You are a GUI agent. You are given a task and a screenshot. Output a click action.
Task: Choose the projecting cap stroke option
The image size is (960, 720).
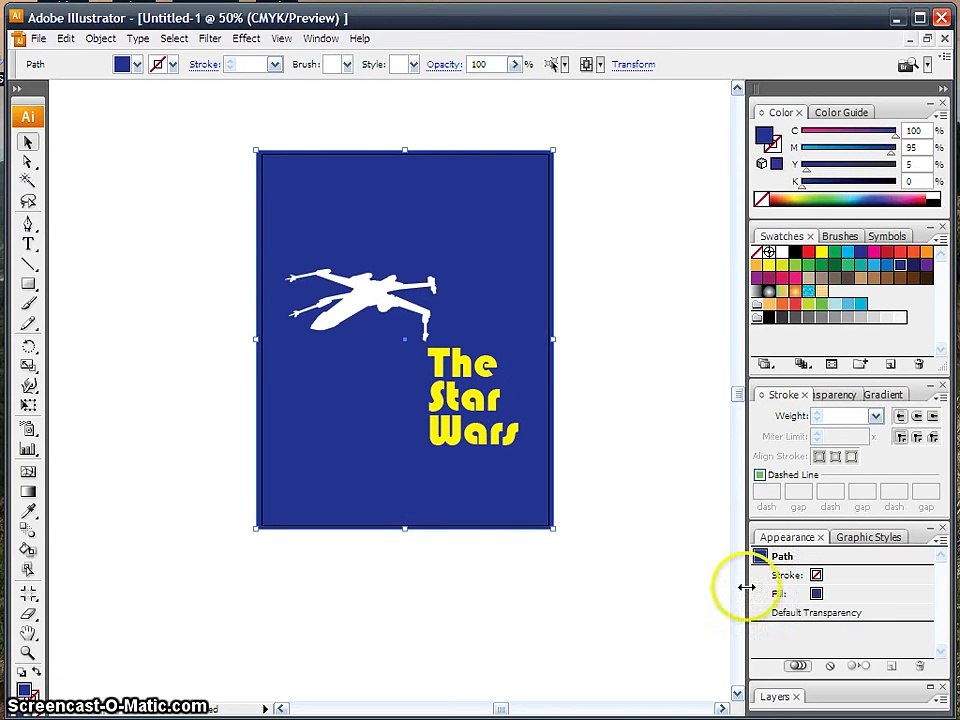[x=932, y=416]
